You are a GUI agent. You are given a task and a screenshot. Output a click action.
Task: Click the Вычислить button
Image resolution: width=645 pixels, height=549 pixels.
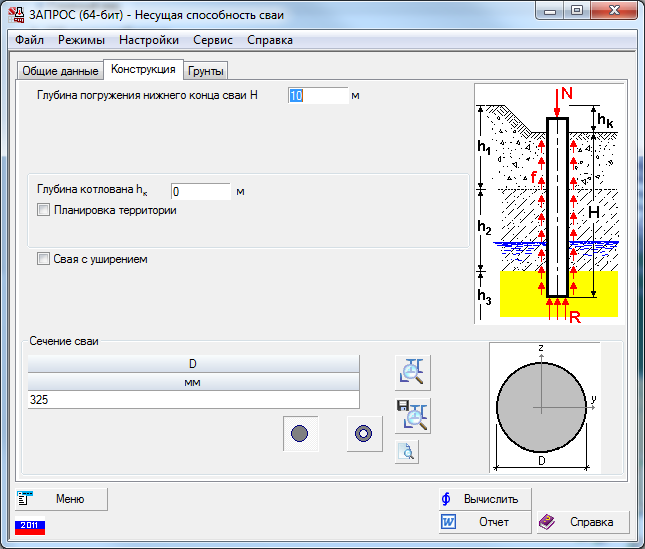[x=485, y=499]
